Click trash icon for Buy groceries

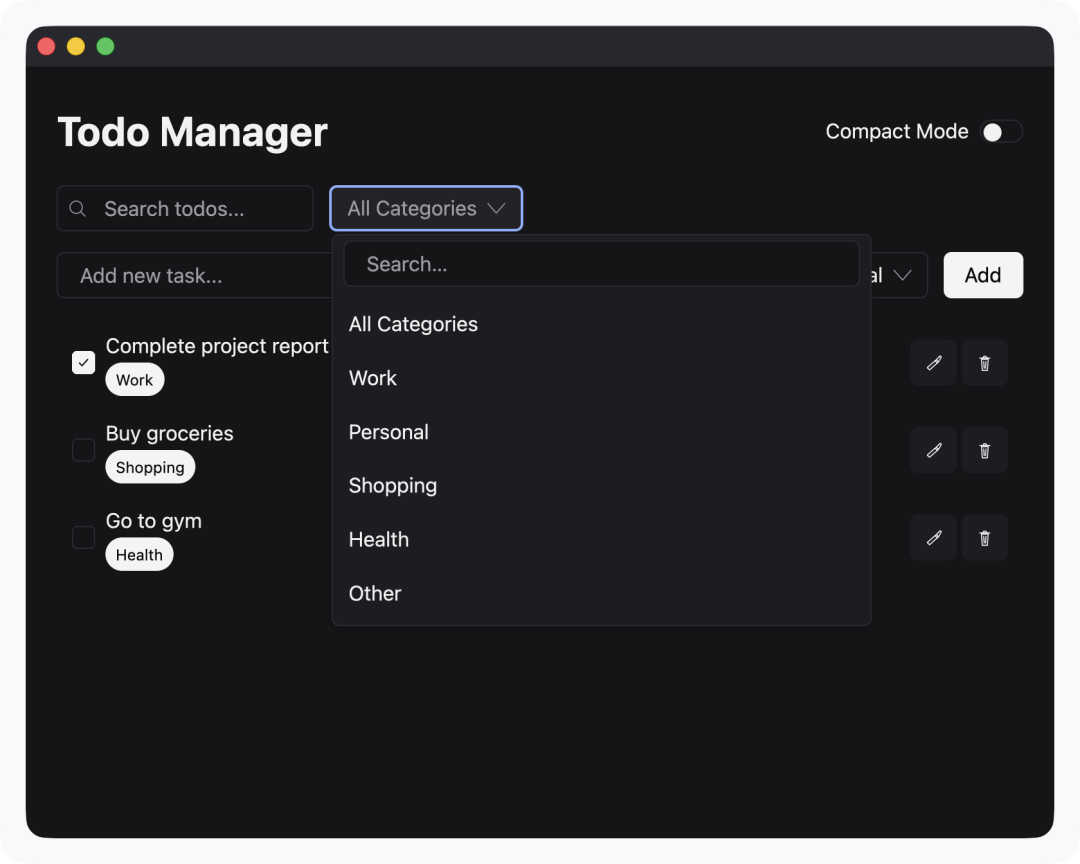click(x=984, y=450)
